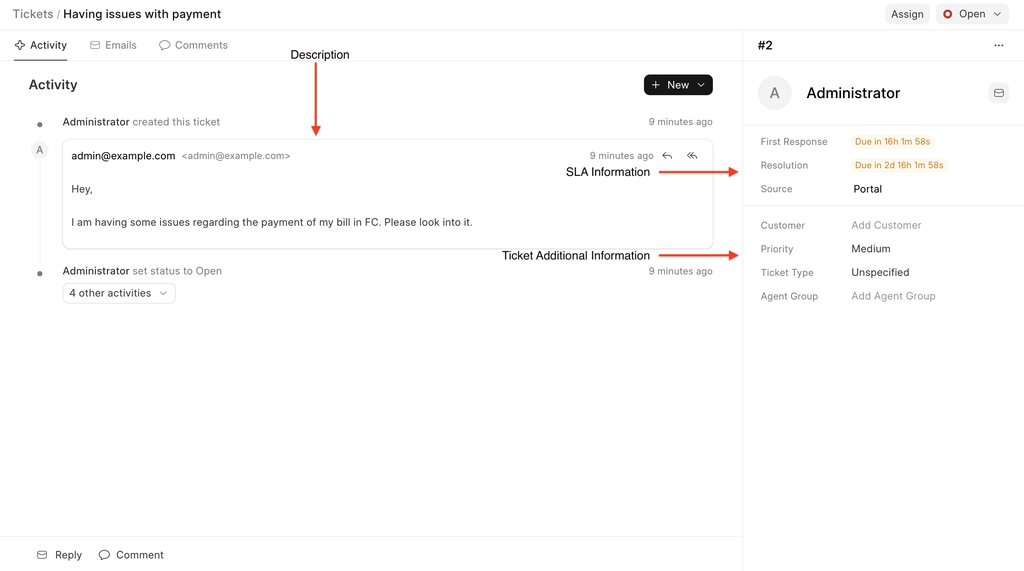Expand the 4 other activities list
Viewport: 1024px width, 571px height.
coord(118,293)
